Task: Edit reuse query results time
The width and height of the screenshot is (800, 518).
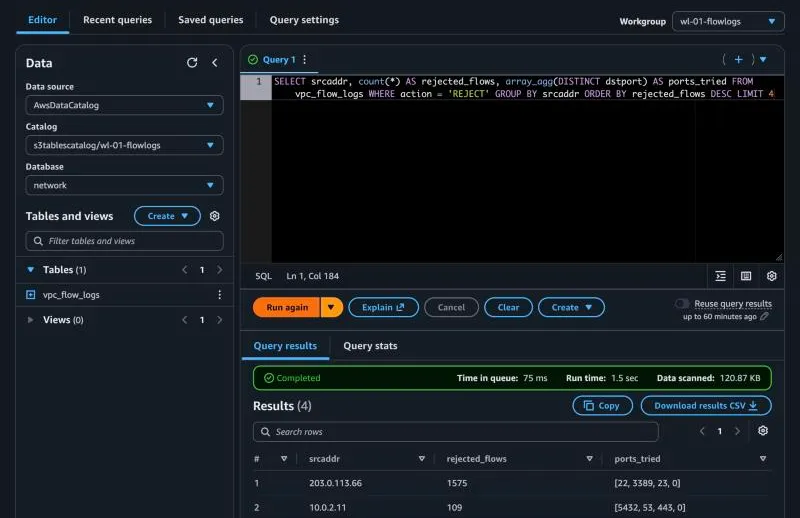Action: [764, 316]
